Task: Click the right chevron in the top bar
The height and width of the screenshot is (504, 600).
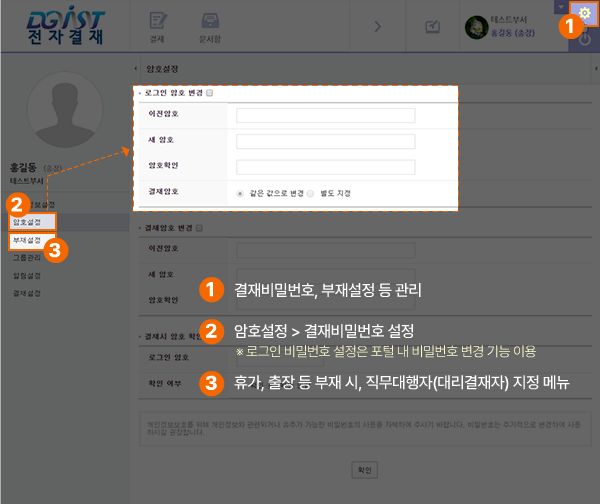Action: [378, 26]
